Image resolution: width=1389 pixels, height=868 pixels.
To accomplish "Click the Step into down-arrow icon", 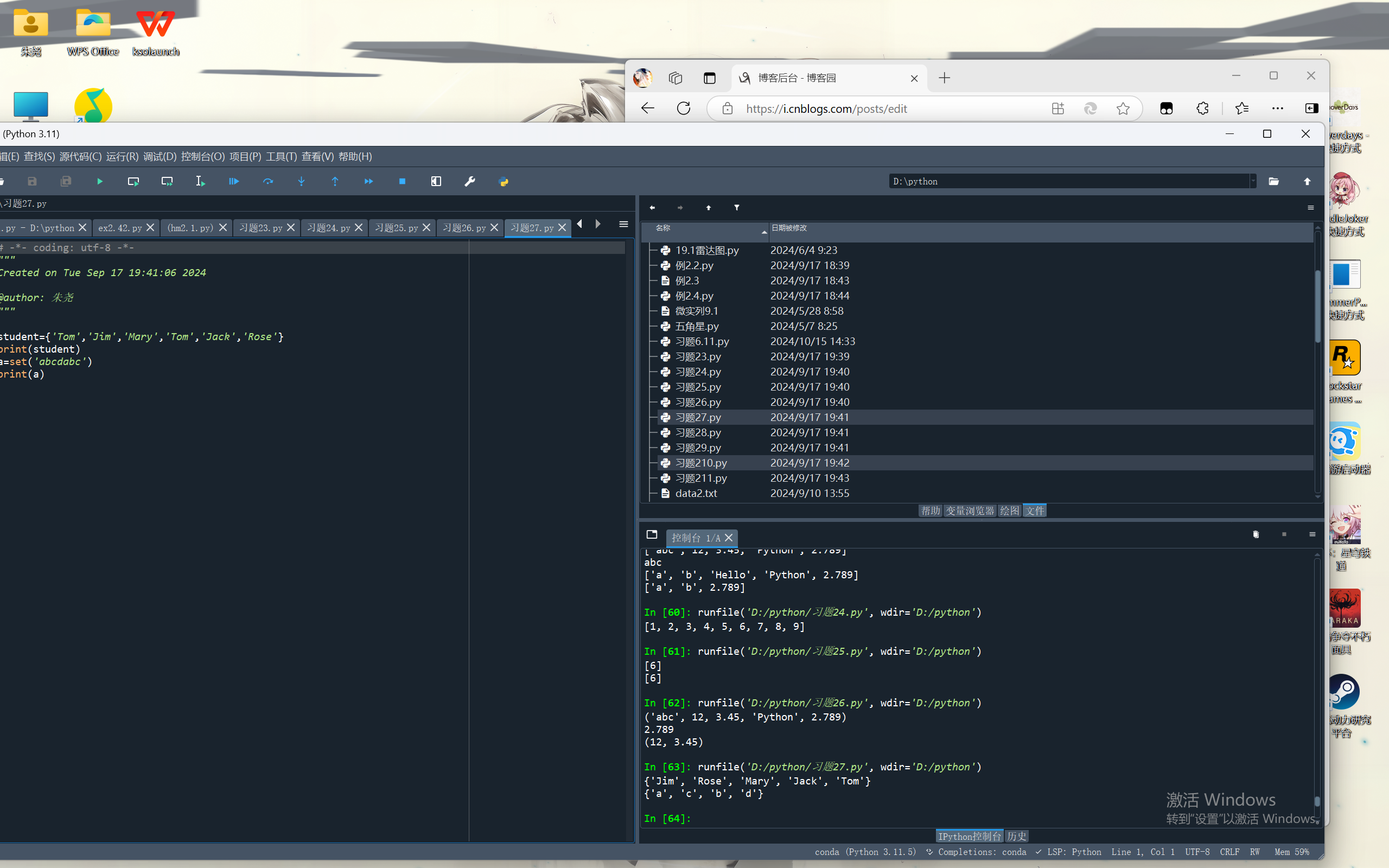I will (x=301, y=181).
